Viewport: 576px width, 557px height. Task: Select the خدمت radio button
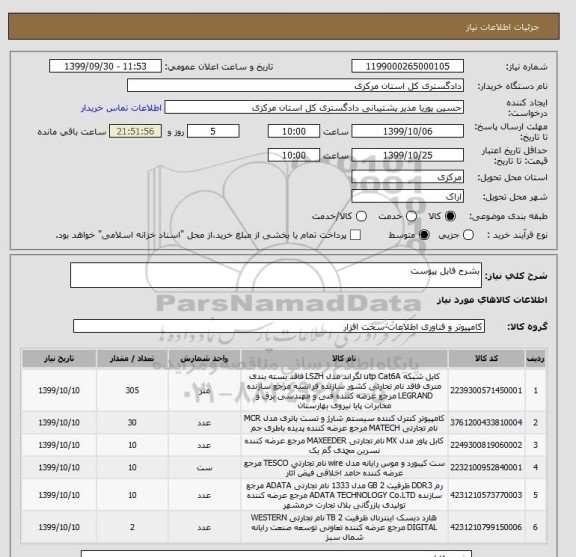point(411,216)
